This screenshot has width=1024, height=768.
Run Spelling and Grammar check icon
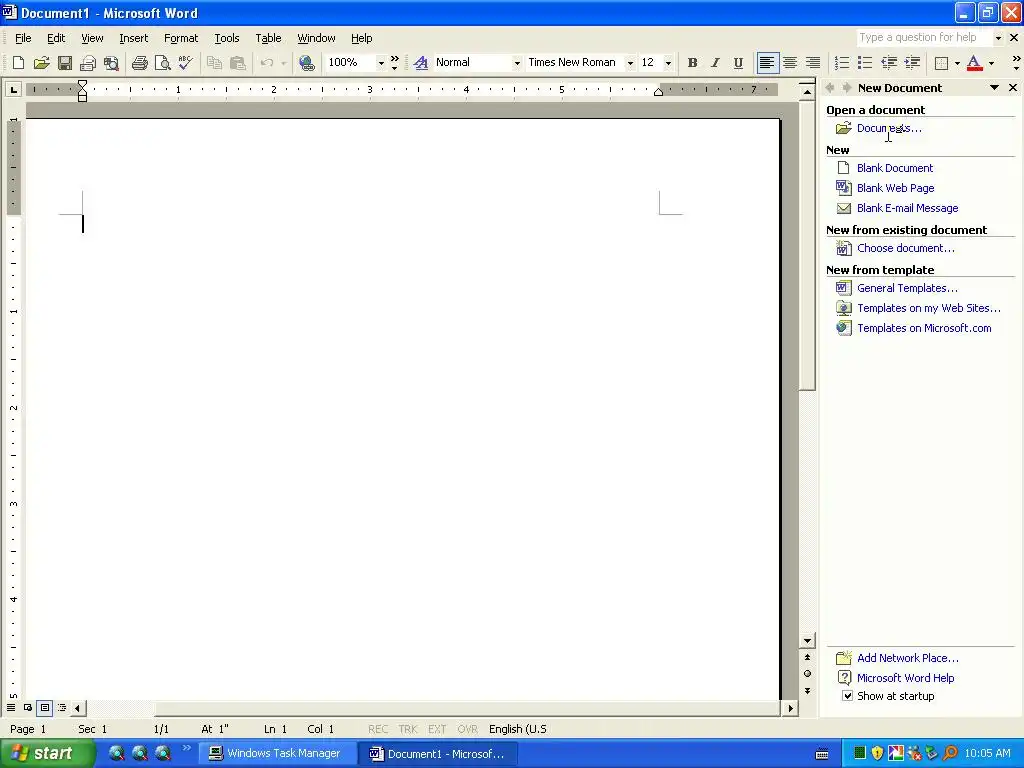(185, 63)
